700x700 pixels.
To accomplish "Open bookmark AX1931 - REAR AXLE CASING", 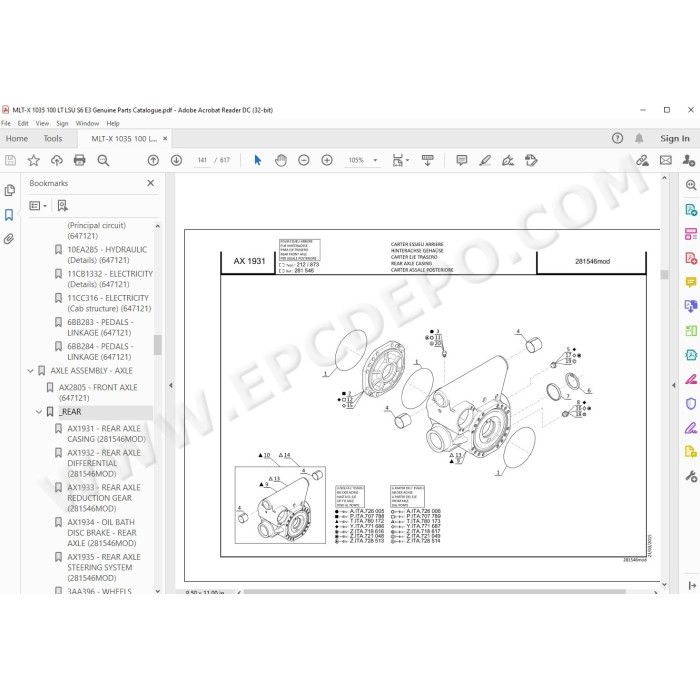I will pos(106,433).
